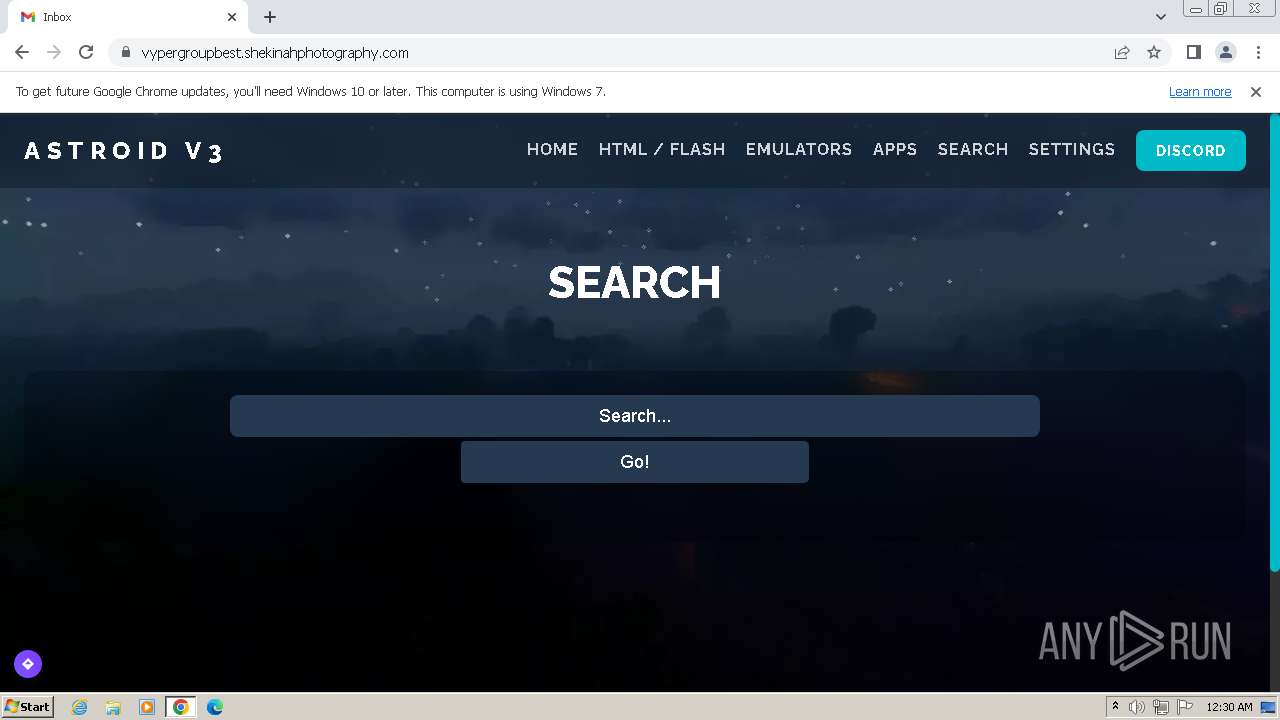Open the SEARCH nav item
The image size is (1280, 720).
(x=973, y=149)
